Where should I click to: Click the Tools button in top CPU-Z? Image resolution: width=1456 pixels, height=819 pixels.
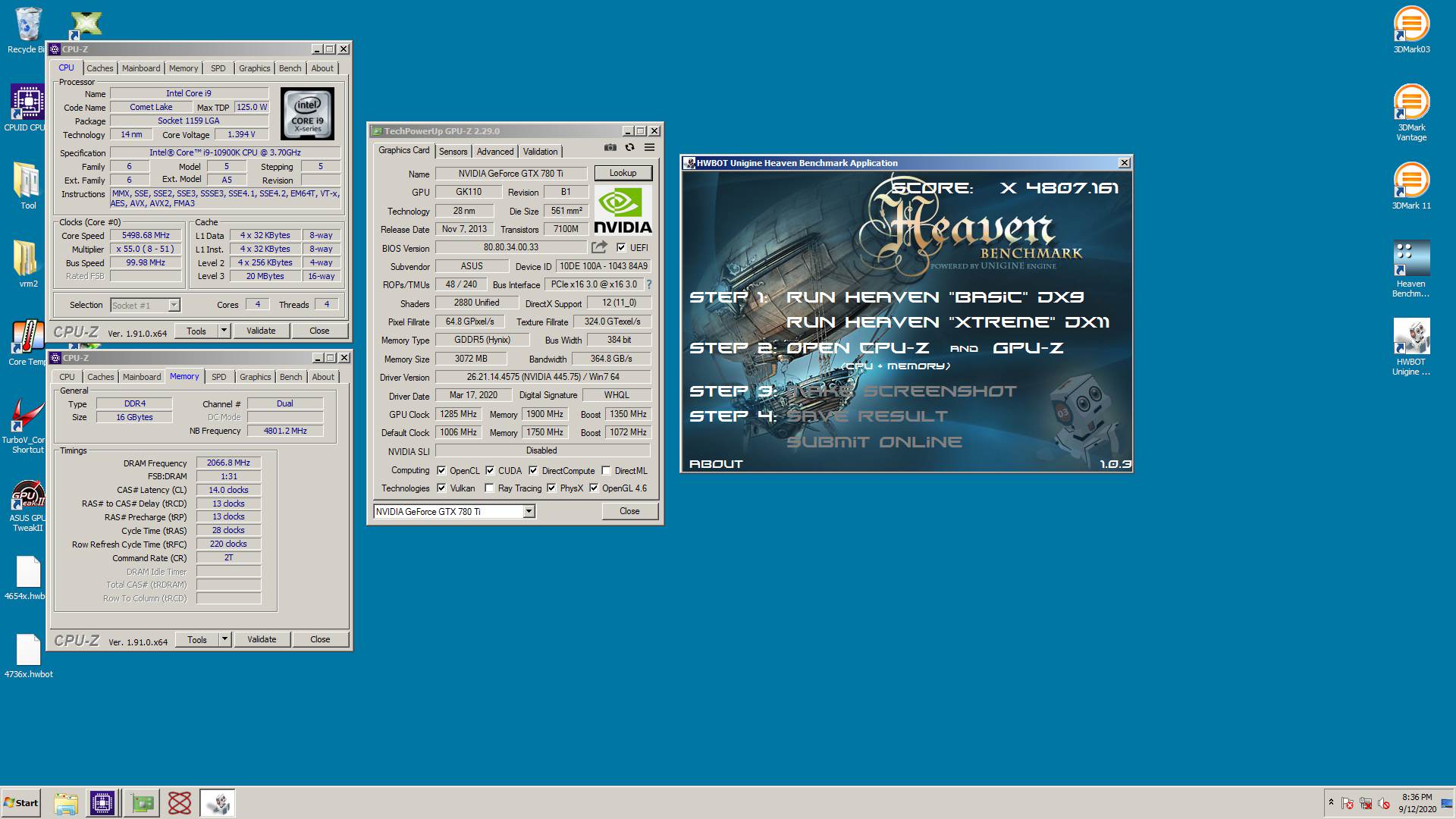point(196,331)
